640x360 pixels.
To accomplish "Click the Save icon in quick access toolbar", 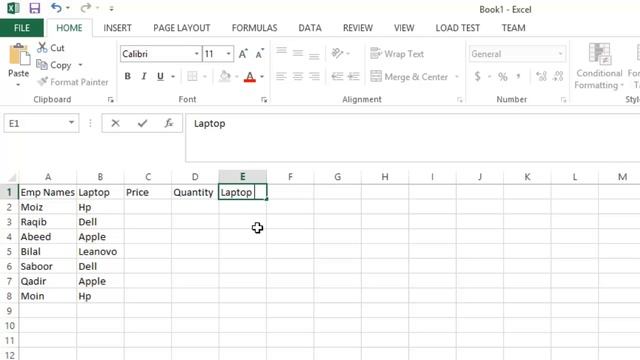I will point(35,8).
